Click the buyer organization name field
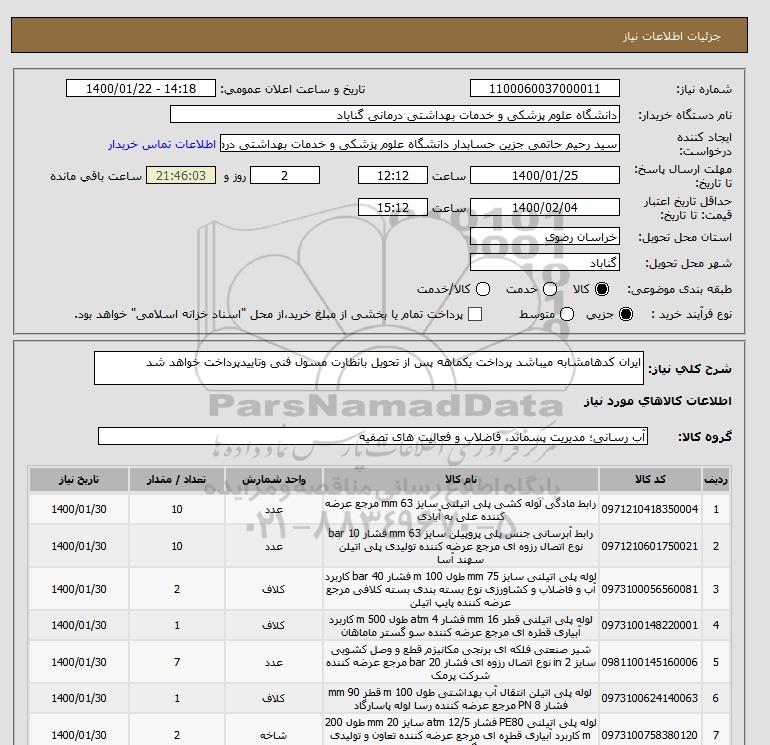Image resolution: width=770 pixels, height=745 pixels. pyautogui.click(x=395, y=114)
